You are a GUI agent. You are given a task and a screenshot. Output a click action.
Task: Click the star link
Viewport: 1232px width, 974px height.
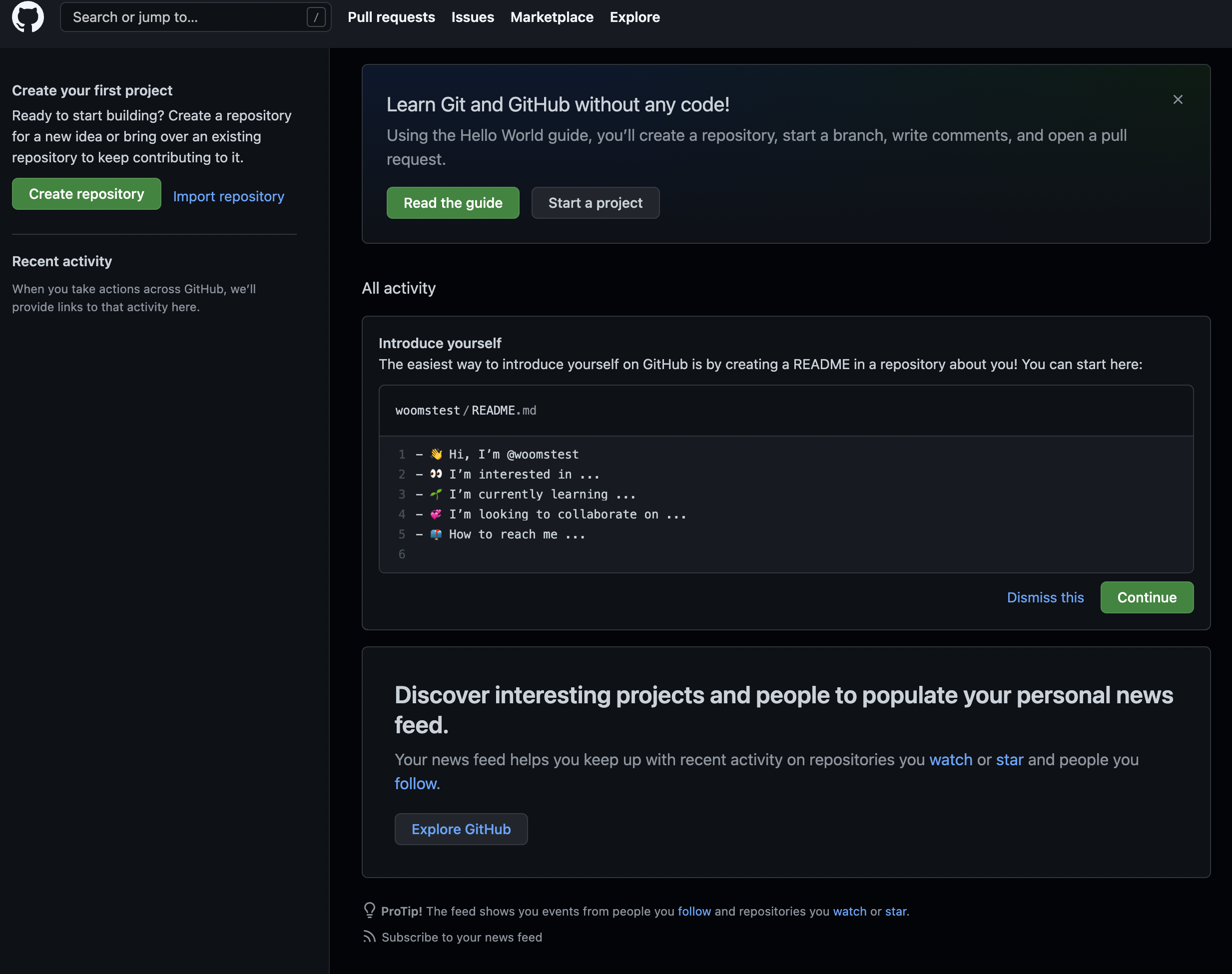pos(1010,760)
